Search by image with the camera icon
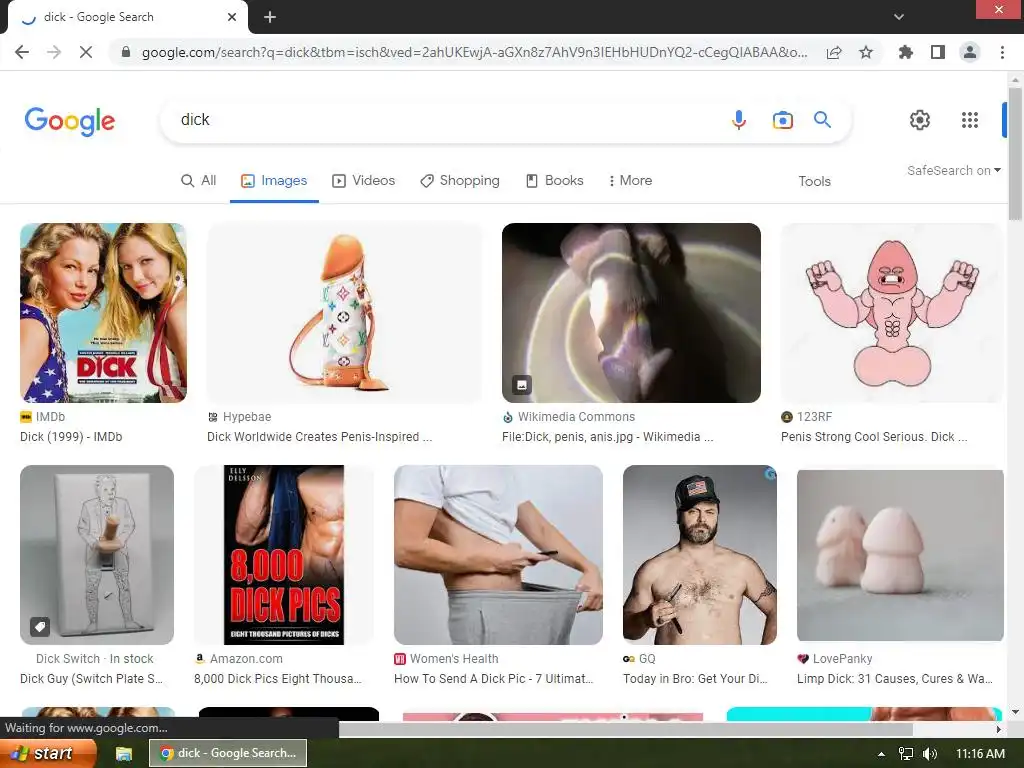 [782, 120]
